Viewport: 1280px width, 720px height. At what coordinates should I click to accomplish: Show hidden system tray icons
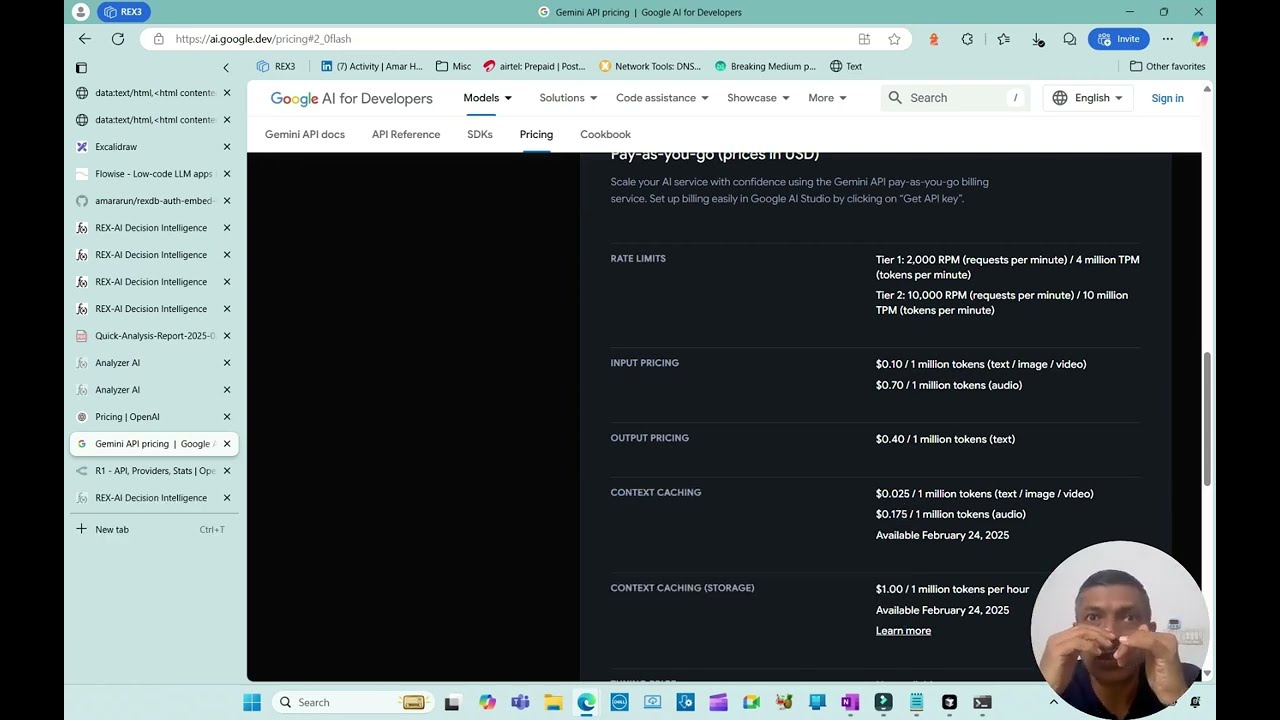point(1053,702)
